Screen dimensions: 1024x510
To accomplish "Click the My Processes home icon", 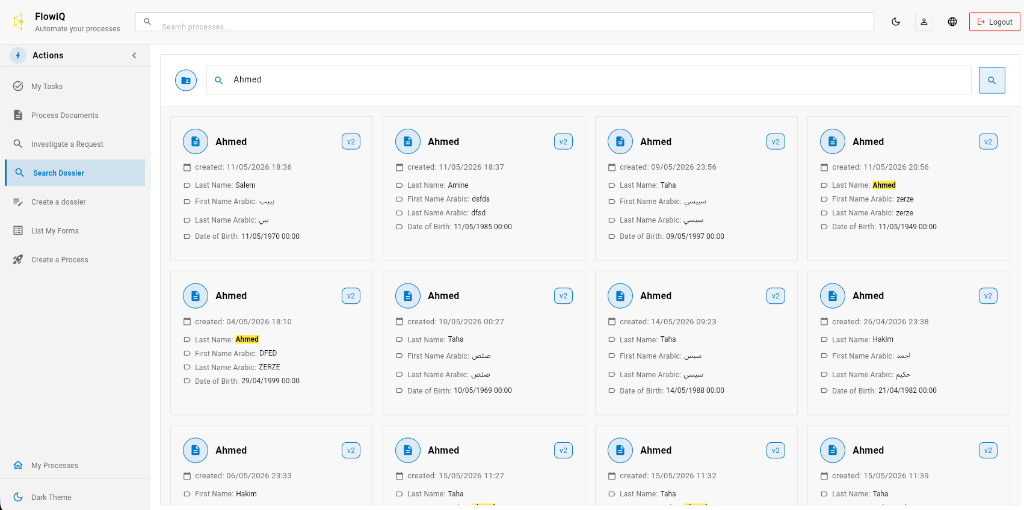I will (x=18, y=466).
